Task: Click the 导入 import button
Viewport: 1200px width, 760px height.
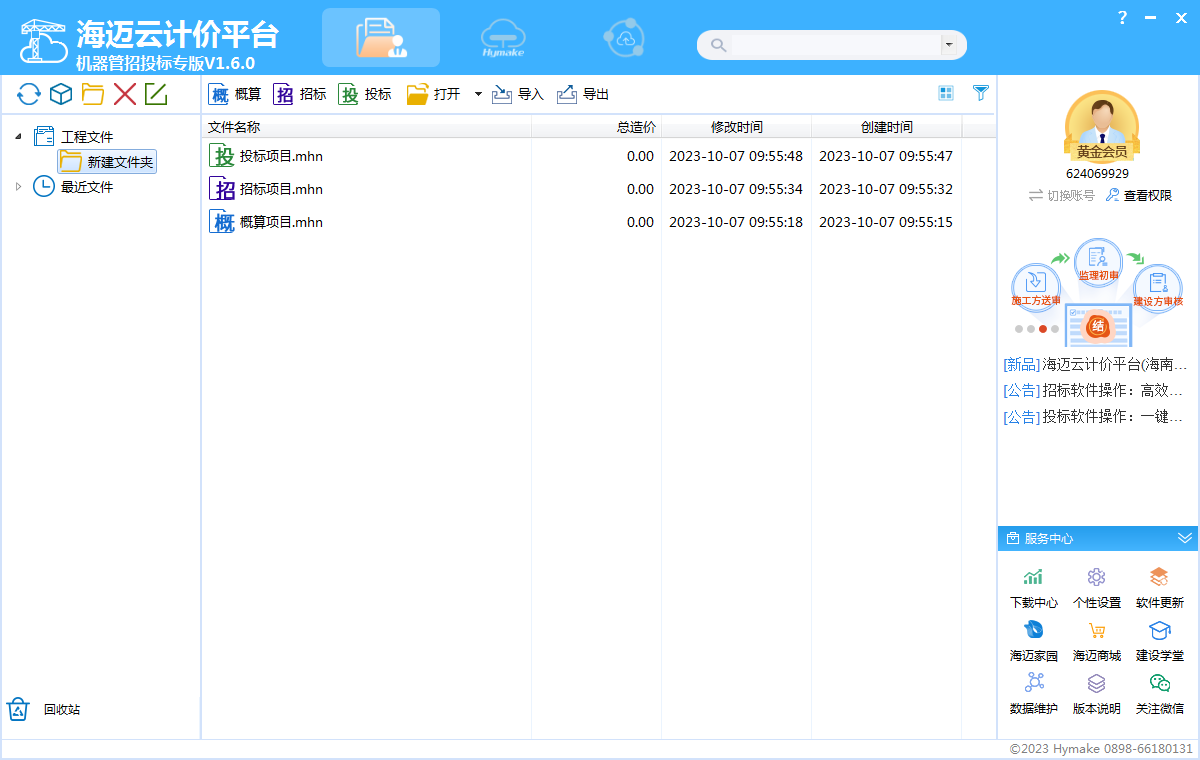Action: click(x=518, y=94)
